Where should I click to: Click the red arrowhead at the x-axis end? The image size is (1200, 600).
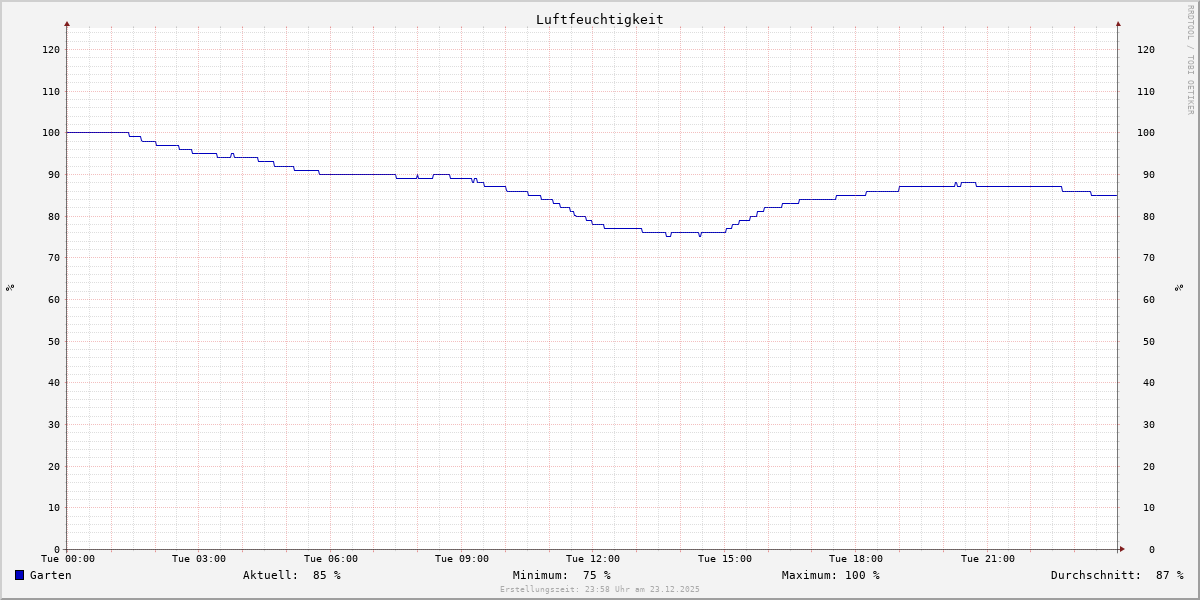click(x=1121, y=549)
